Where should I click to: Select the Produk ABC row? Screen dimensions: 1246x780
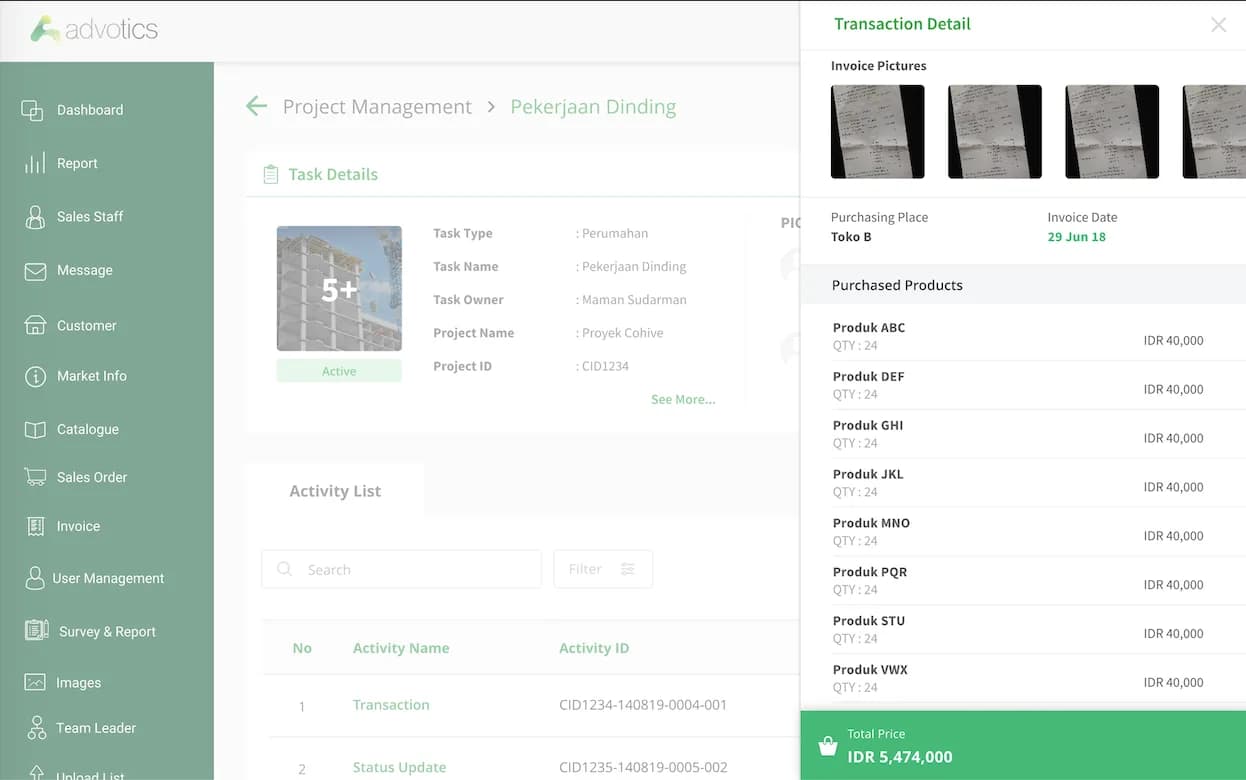click(x=1024, y=337)
